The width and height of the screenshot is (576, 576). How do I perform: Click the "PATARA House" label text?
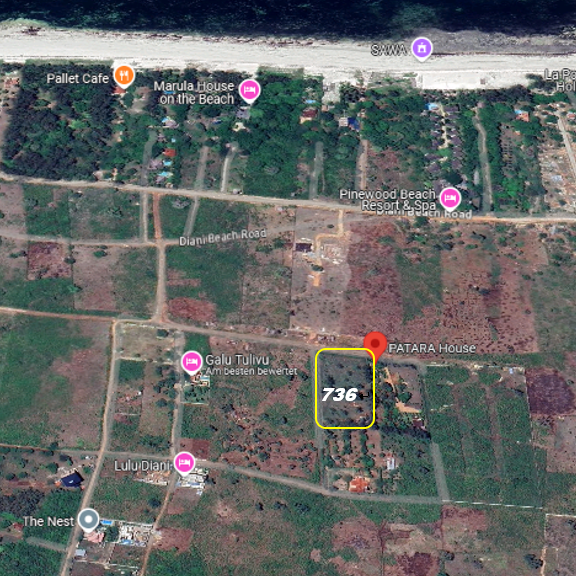tap(432, 348)
